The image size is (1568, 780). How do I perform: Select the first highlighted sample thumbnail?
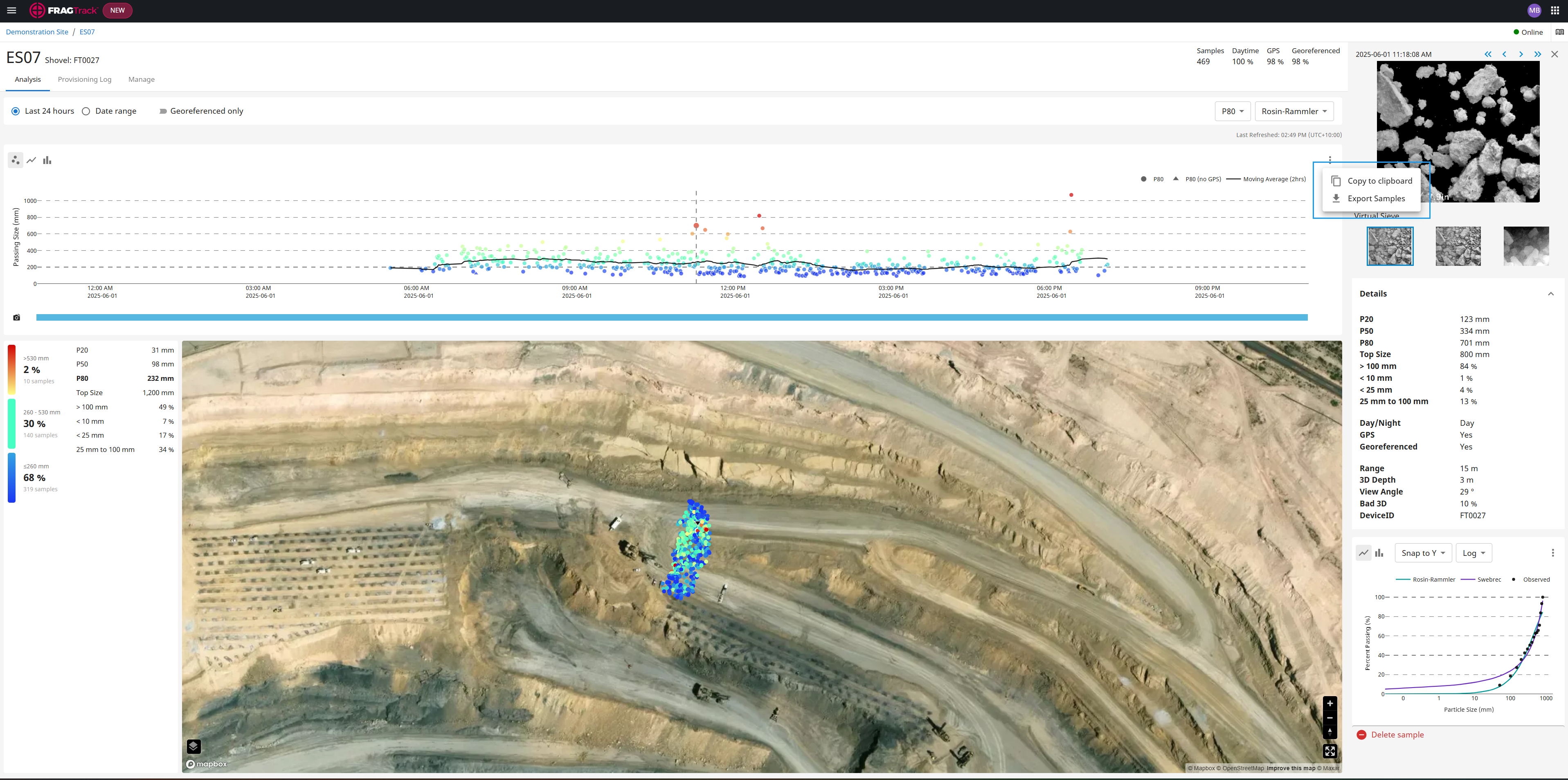[1390, 246]
